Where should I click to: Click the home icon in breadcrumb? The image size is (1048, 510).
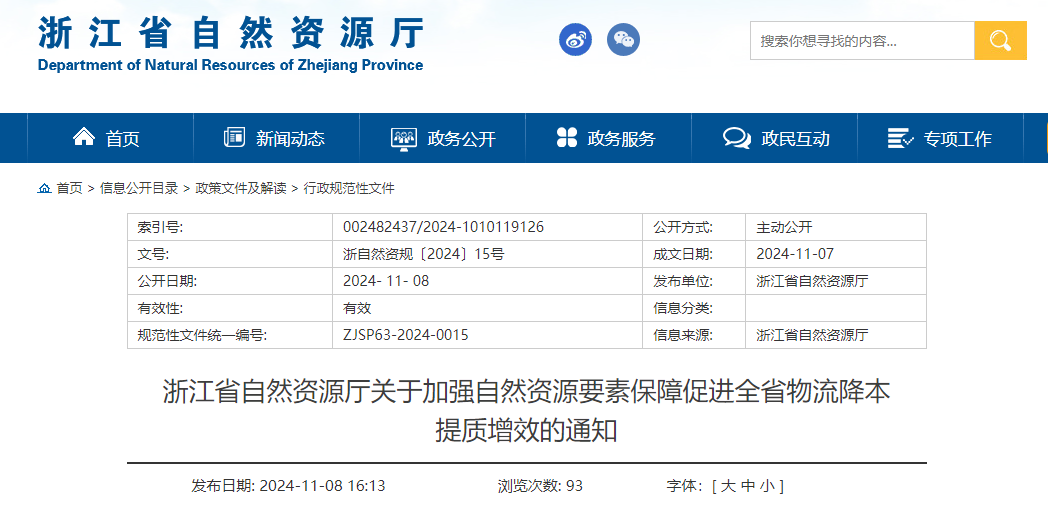click(44, 188)
